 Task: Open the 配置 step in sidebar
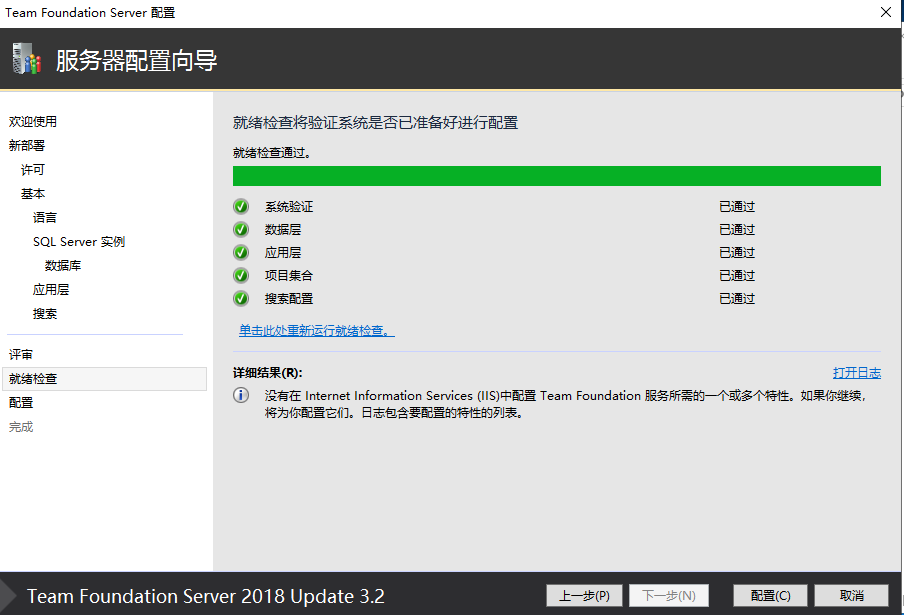pyautogui.click(x=21, y=403)
